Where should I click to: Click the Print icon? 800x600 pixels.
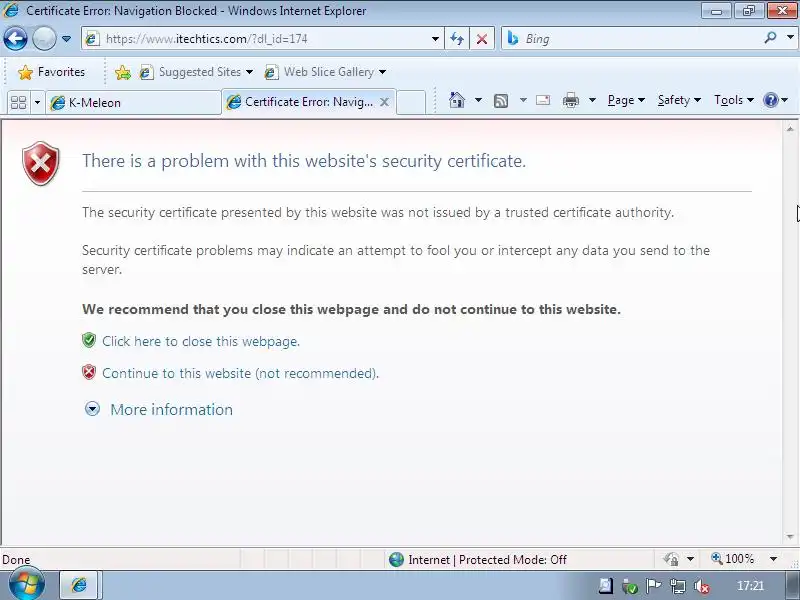tap(571, 100)
